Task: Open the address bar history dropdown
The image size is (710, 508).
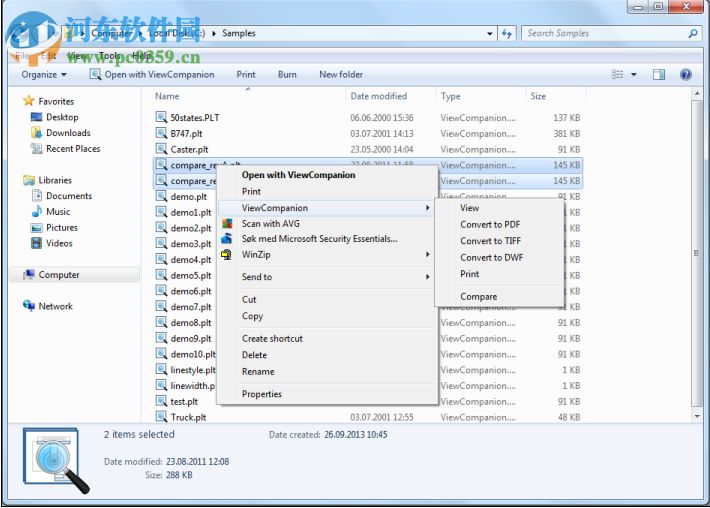Action: tap(489, 34)
